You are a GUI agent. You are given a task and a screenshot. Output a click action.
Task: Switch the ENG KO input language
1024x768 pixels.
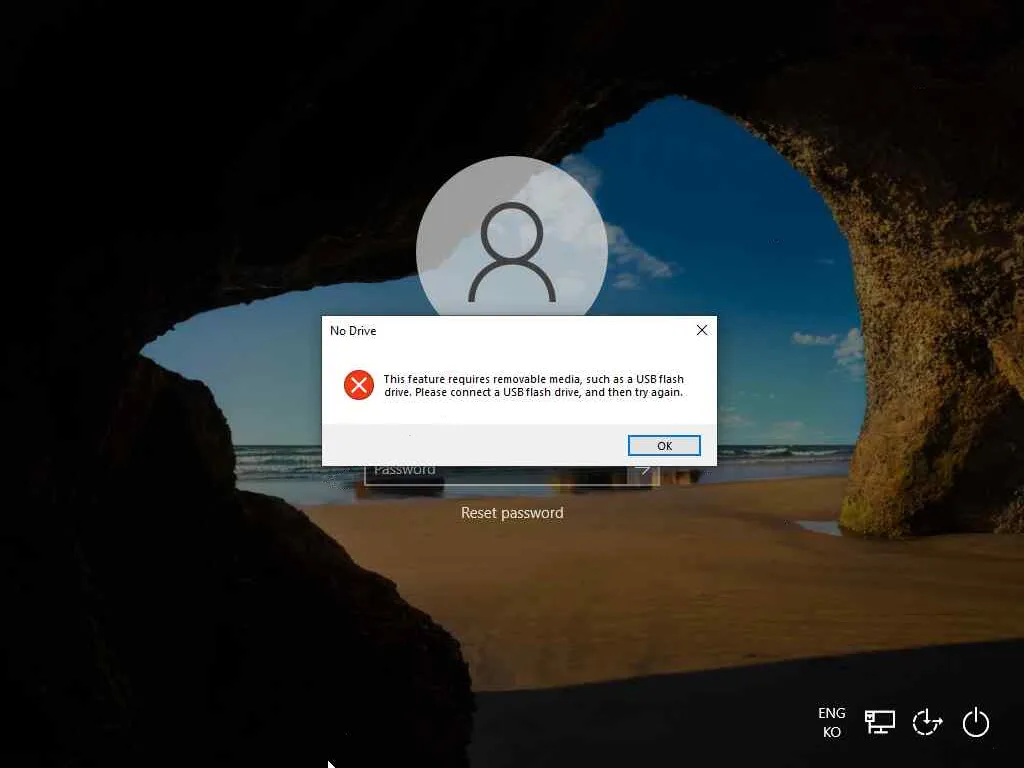831,722
